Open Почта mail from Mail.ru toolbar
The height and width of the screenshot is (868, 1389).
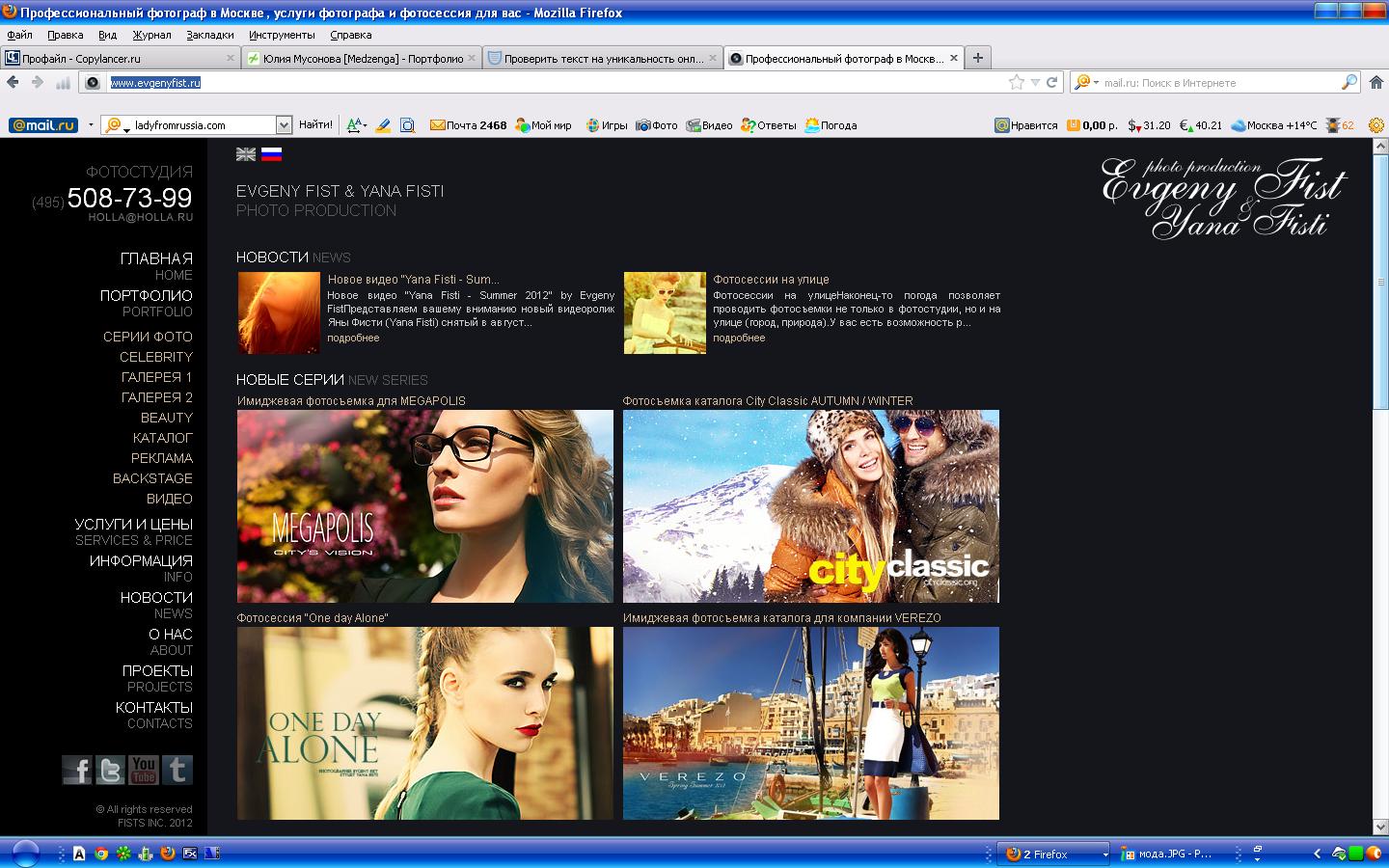468,125
